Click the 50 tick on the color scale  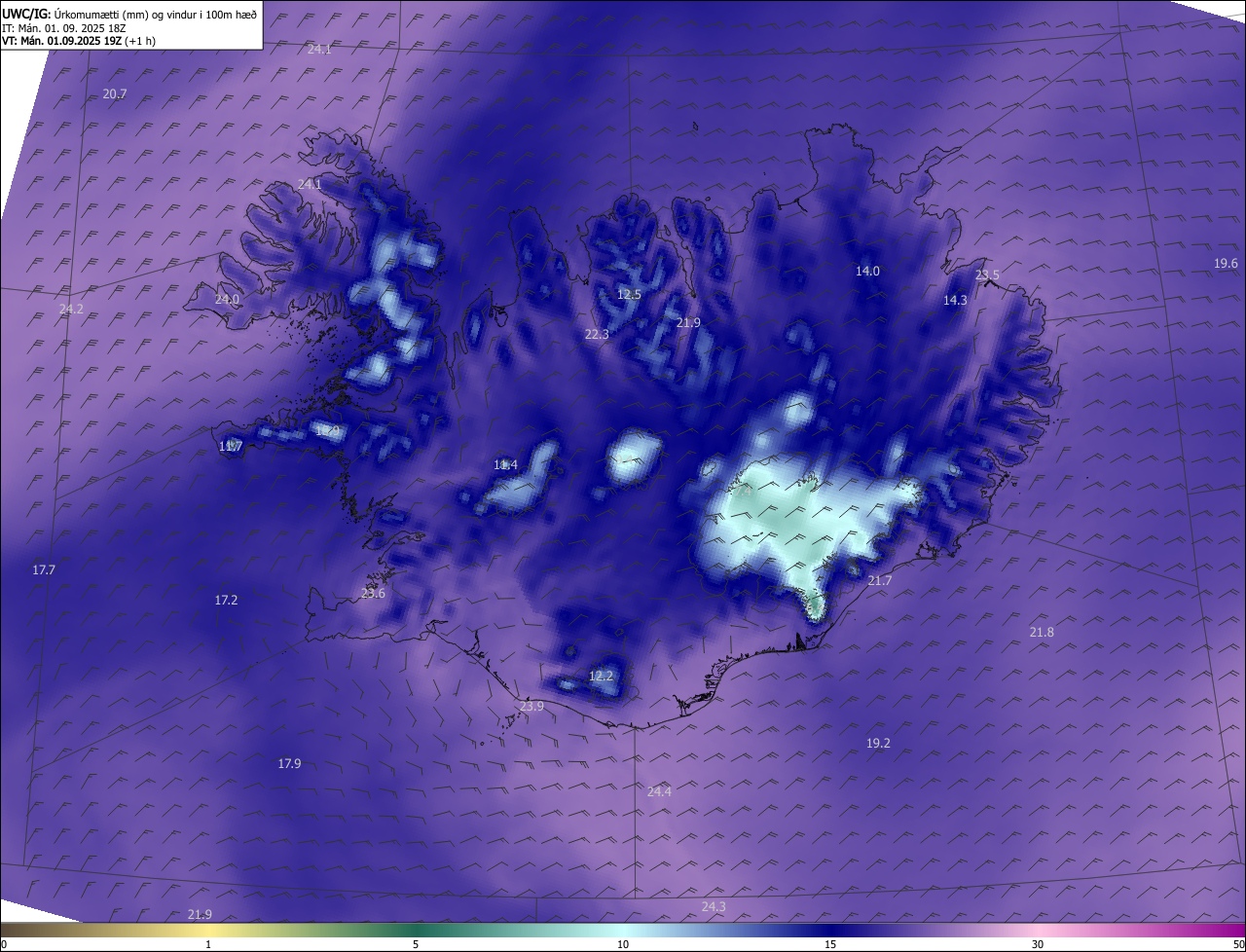click(x=1238, y=944)
